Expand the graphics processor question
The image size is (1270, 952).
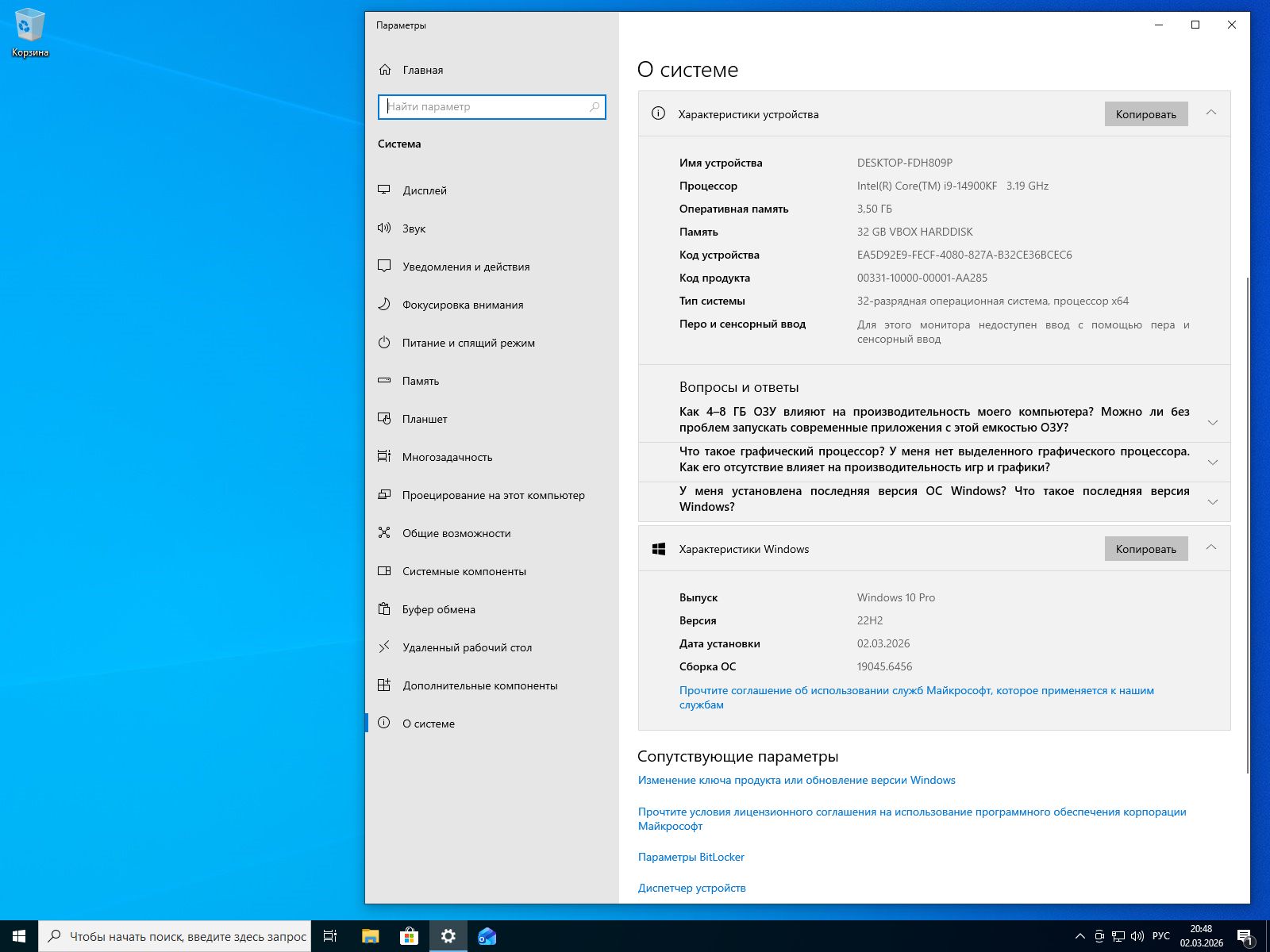coord(1212,461)
